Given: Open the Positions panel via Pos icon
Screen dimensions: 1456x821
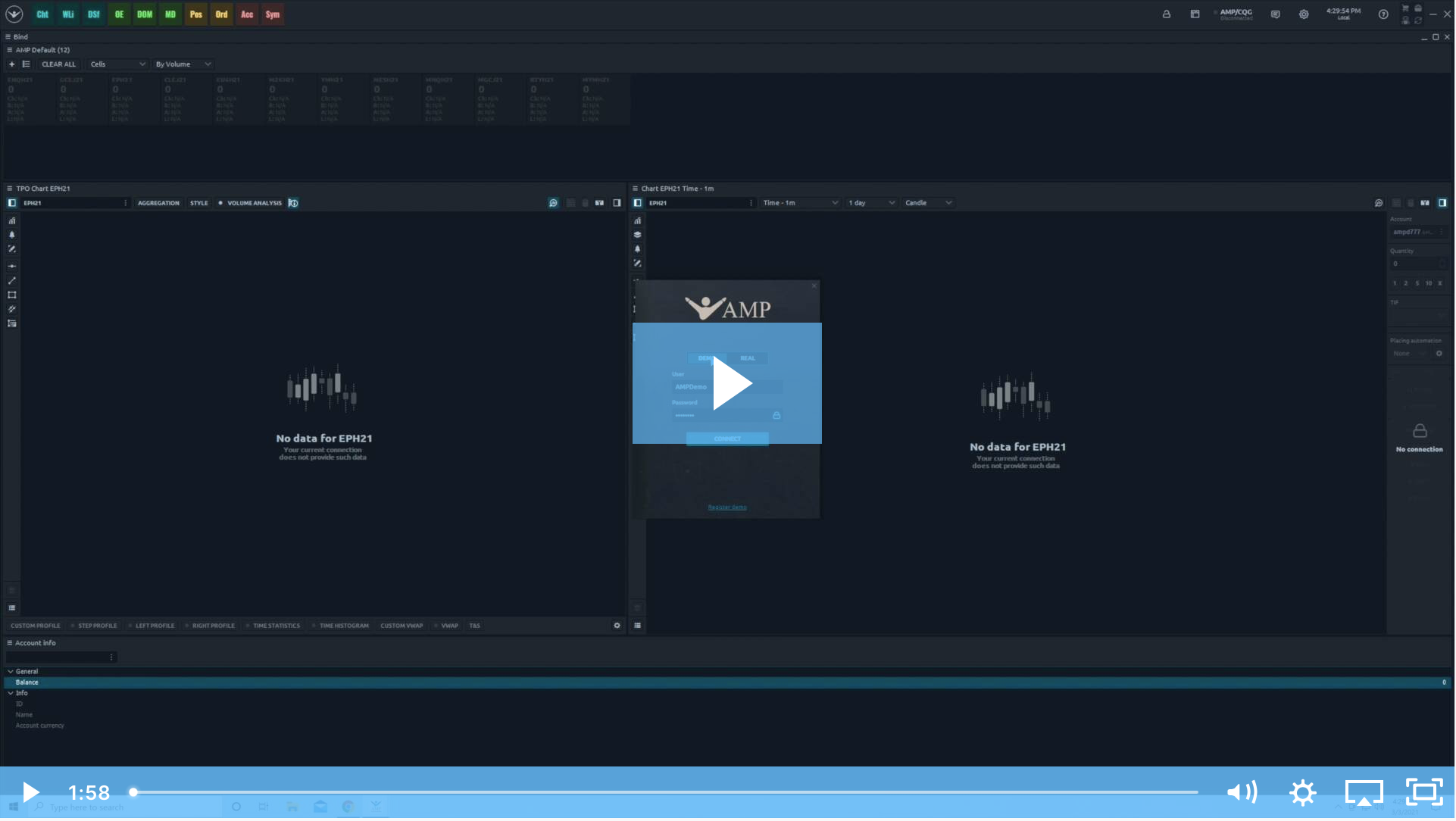Looking at the screenshot, I should point(195,14).
